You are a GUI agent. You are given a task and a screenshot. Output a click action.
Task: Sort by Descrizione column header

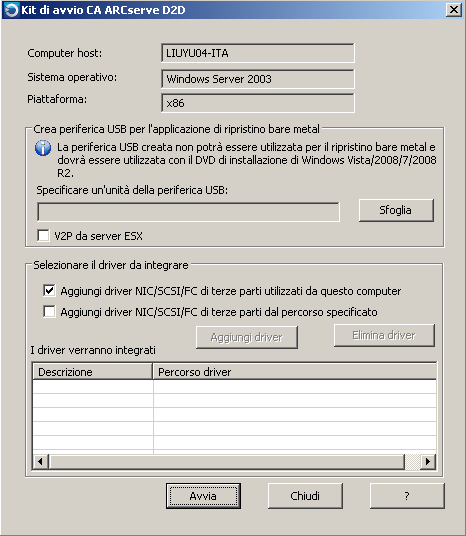[x=92, y=372]
